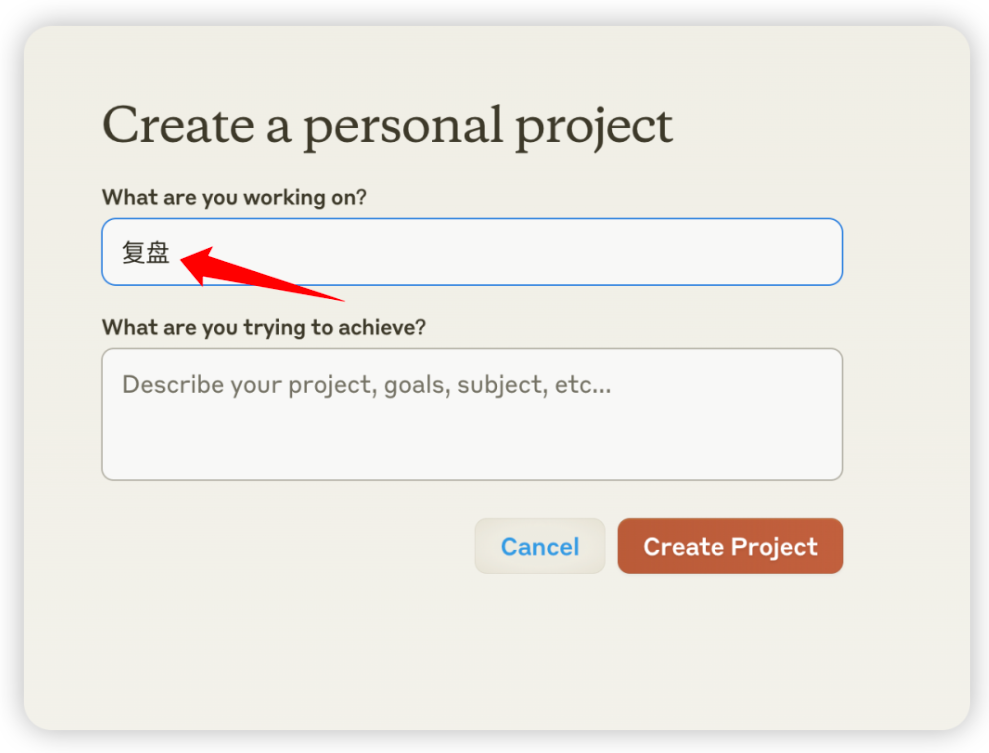The width and height of the screenshot is (989, 753).
Task: Click the 盘 character in the name field
Action: click(158, 252)
